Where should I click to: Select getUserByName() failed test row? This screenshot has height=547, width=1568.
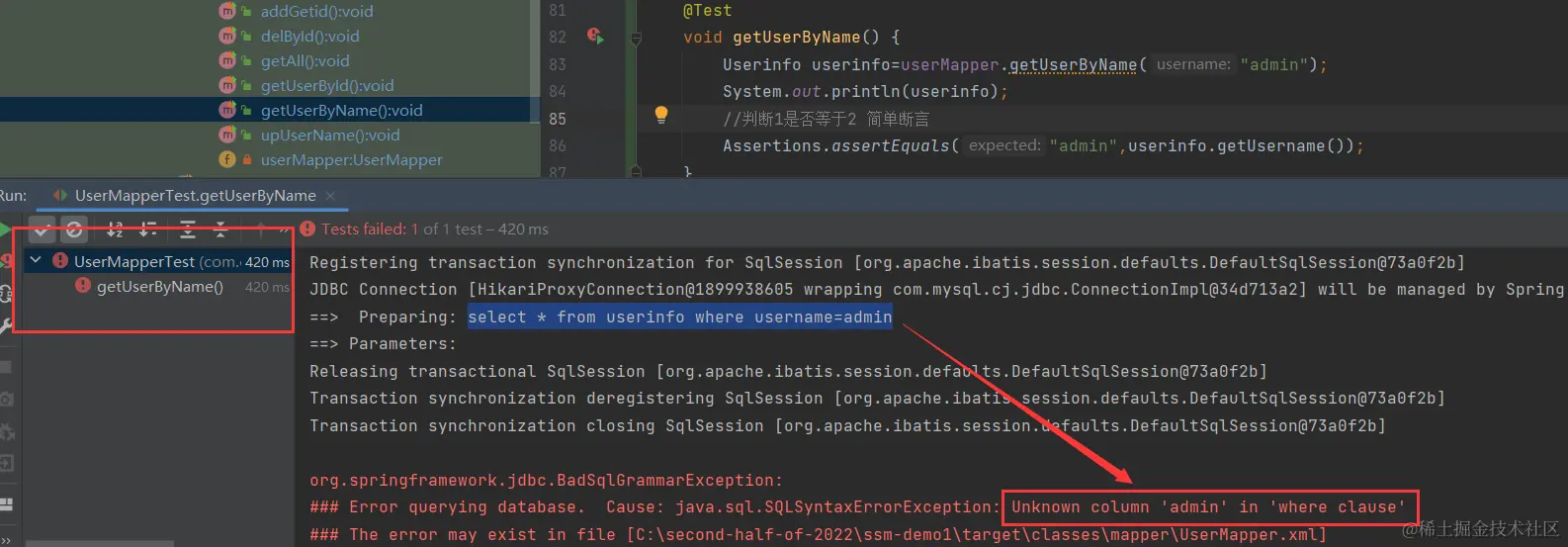pos(158,286)
